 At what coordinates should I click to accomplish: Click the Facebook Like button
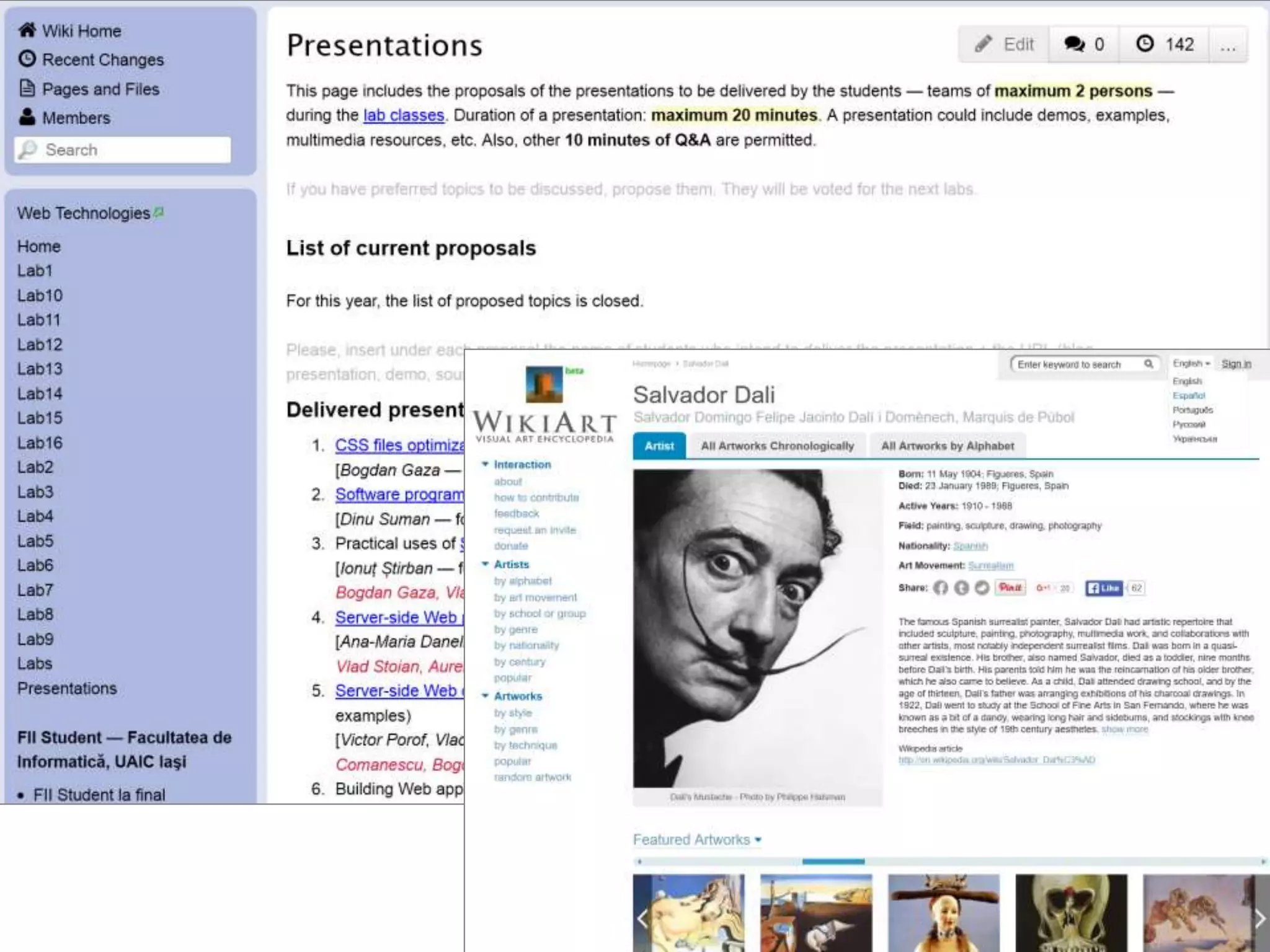1104,588
